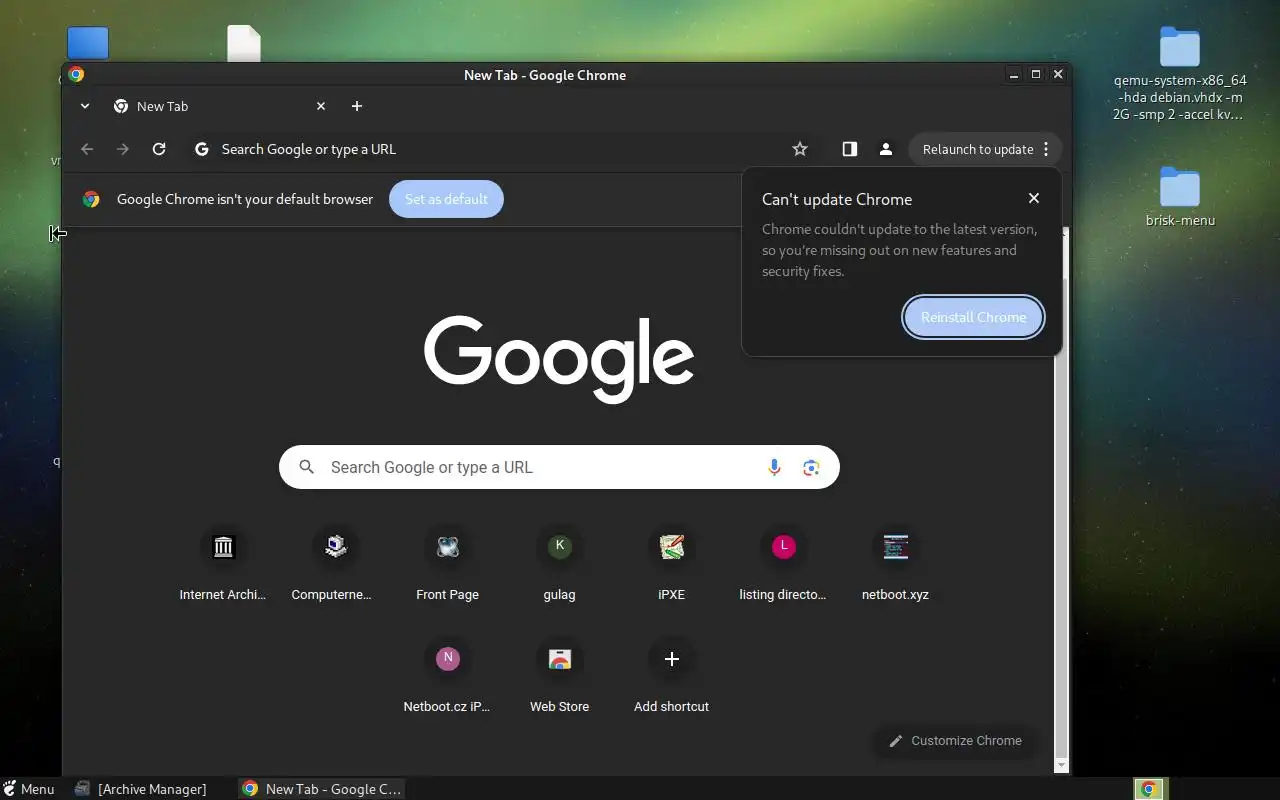Open a new tab with the plus button
This screenshot has height=800, width=1280.
(357, 106)
